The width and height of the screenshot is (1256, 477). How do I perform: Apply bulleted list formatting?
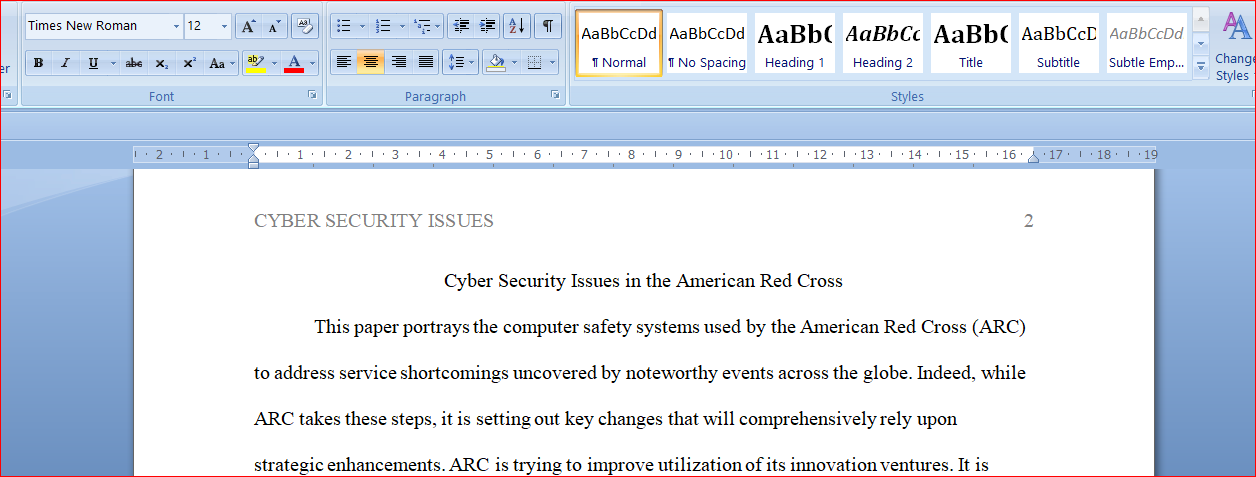(x=342, y=26)
